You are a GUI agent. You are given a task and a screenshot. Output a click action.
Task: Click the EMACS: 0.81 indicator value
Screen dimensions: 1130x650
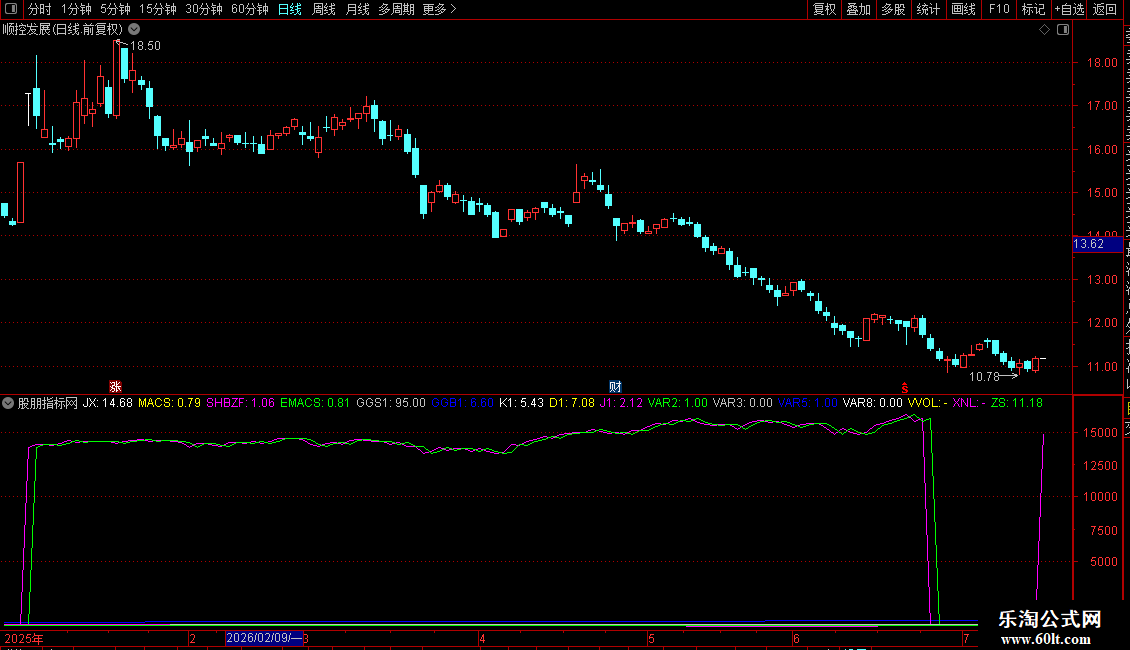pos(315,403)
